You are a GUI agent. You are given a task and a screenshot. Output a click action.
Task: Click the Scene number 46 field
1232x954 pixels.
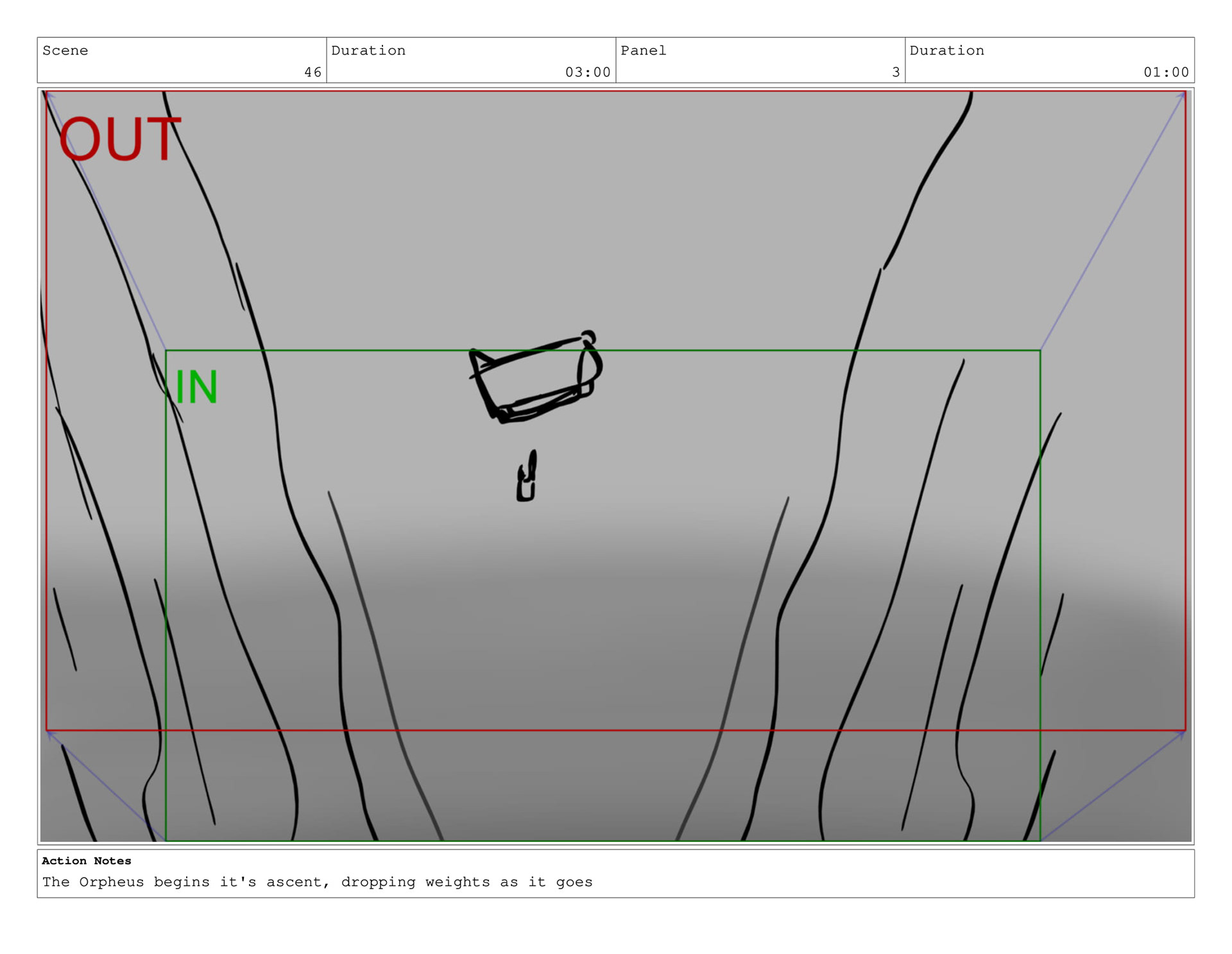tap(312, 72)
